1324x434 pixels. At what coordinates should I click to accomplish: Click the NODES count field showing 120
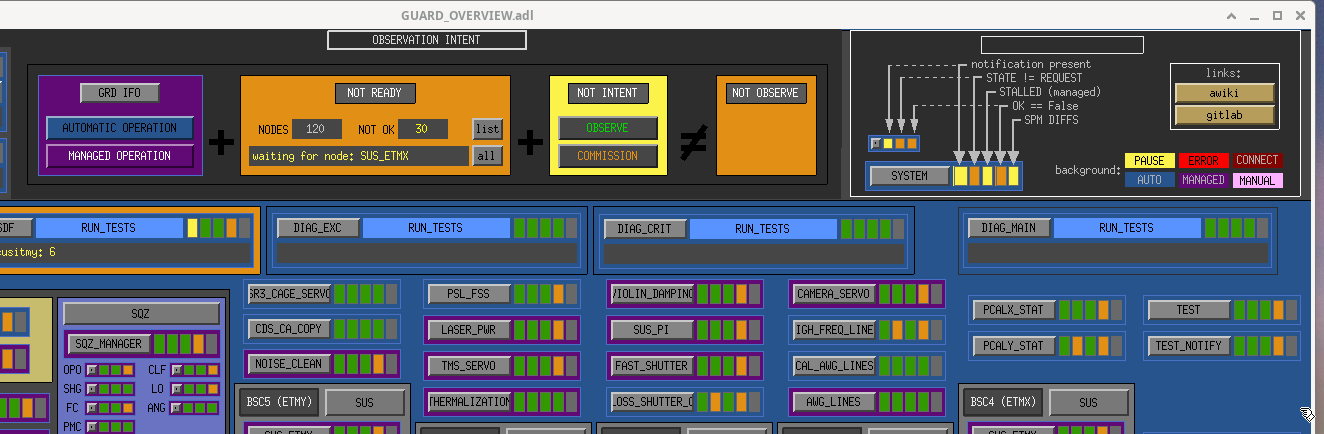click(317, 129)
